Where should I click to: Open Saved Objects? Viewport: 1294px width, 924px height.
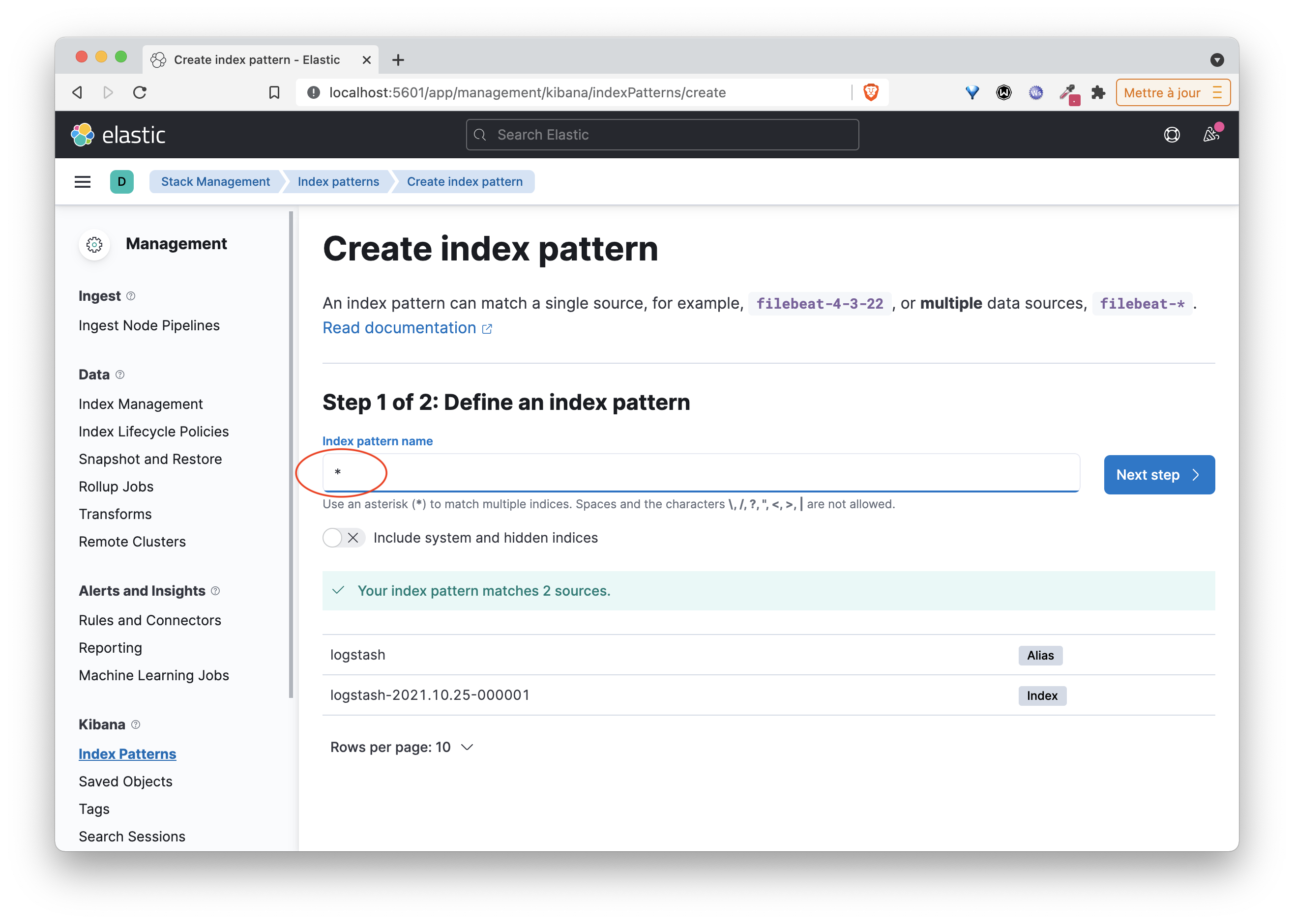125,782
